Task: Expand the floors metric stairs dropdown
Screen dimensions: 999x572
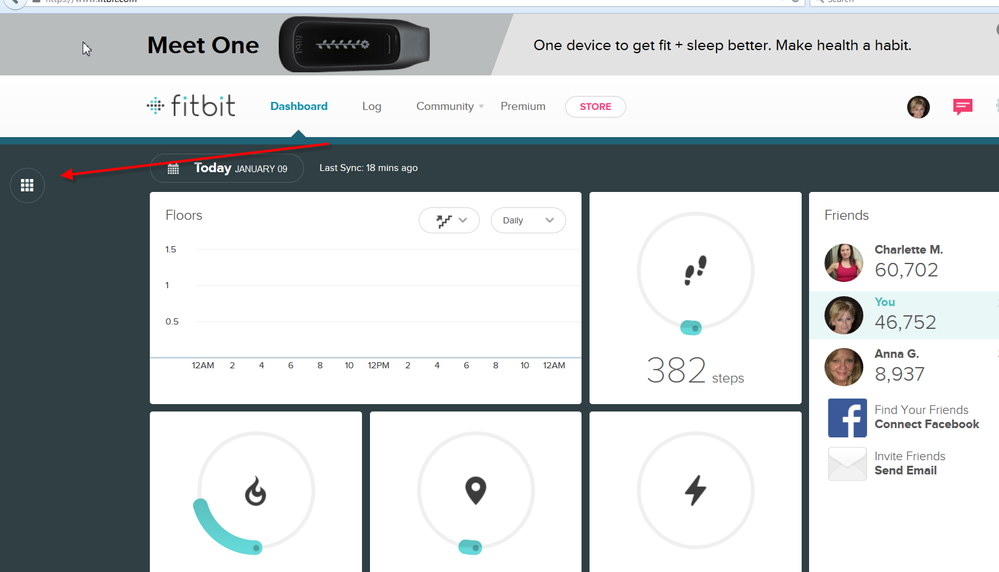Action: tap(449, 220)
